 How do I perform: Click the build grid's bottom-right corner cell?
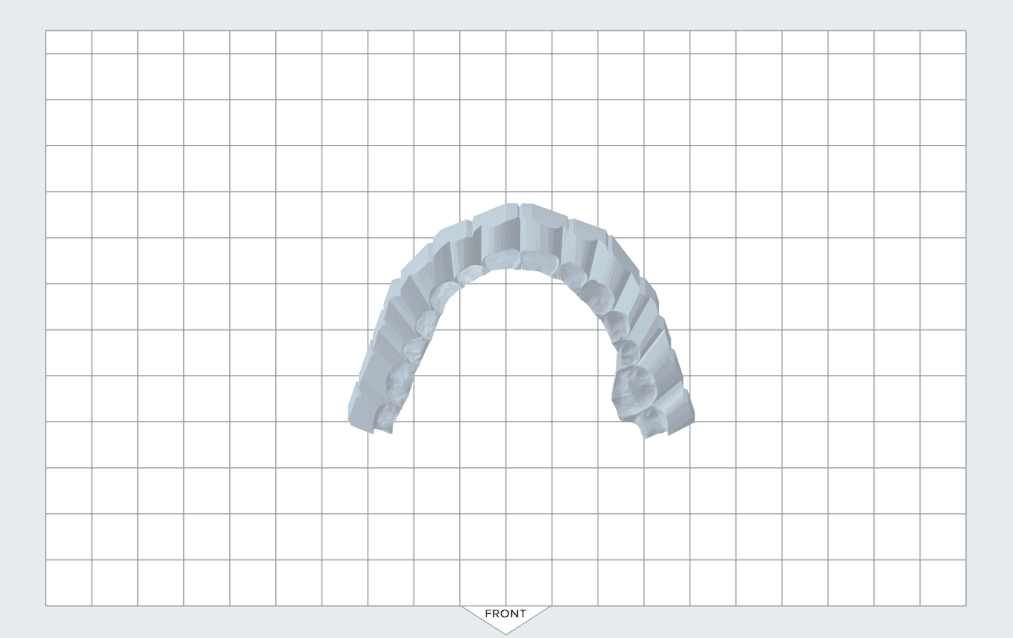coord(943,582)
